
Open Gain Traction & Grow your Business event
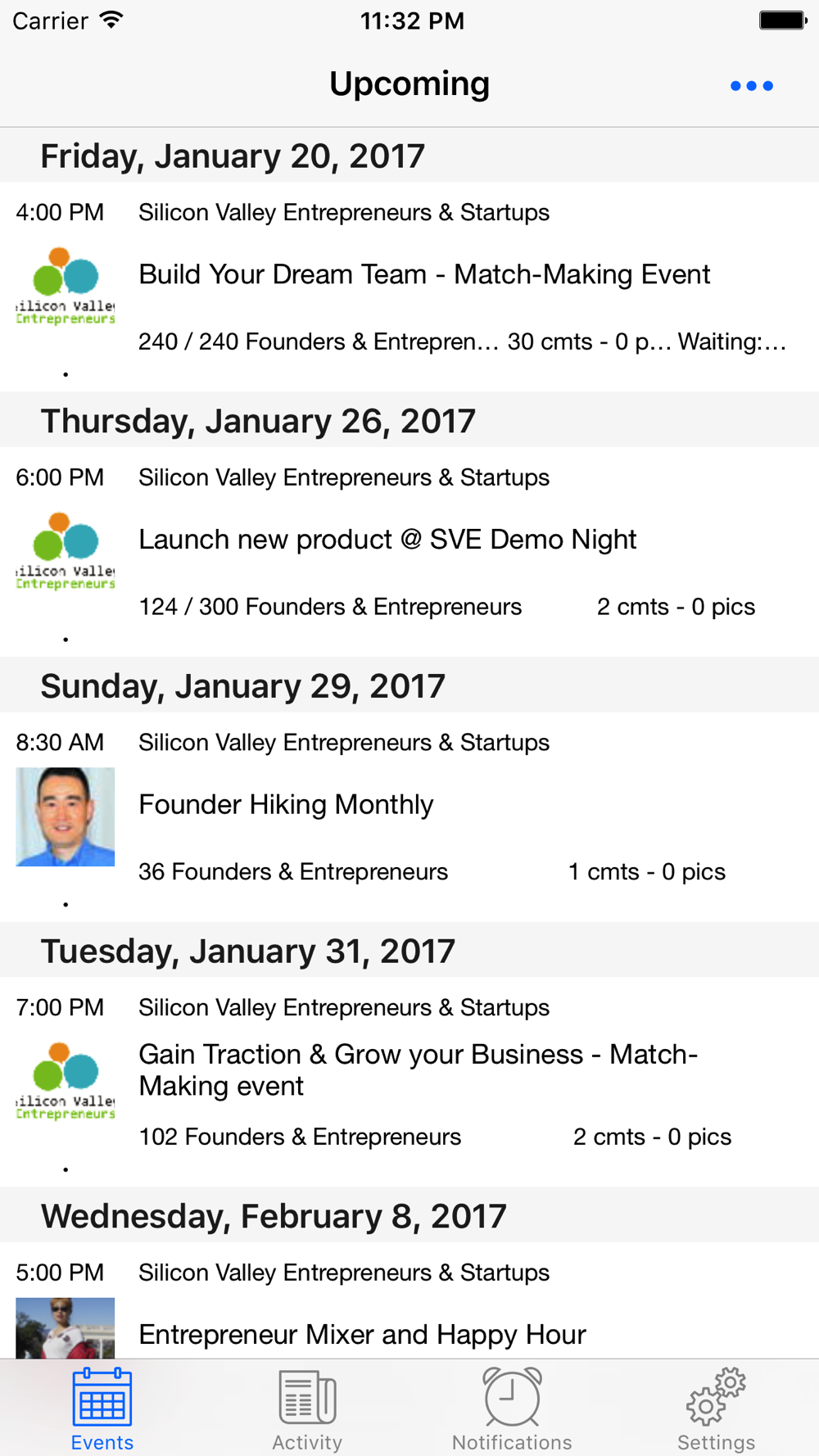[x=418, y=1069]
